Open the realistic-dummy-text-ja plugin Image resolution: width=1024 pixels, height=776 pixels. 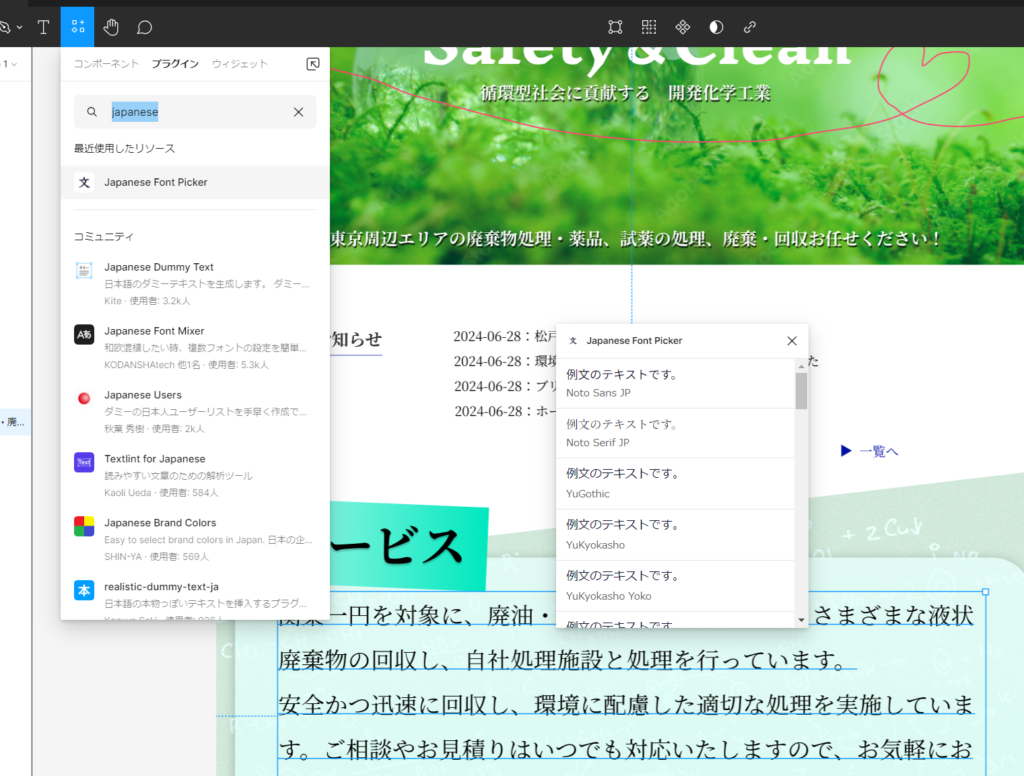[195, 598]
